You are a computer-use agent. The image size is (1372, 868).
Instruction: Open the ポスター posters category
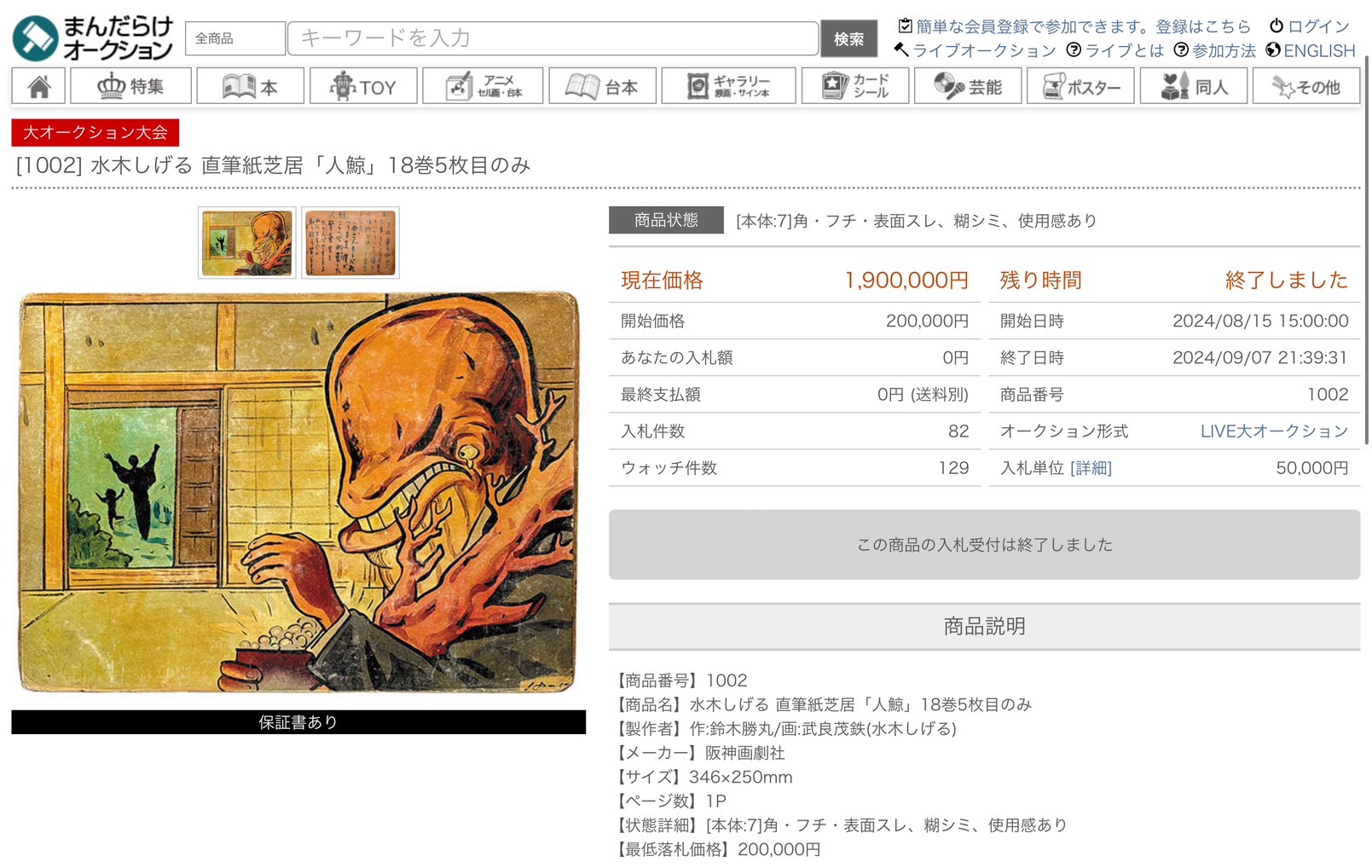pos(1080,87)
